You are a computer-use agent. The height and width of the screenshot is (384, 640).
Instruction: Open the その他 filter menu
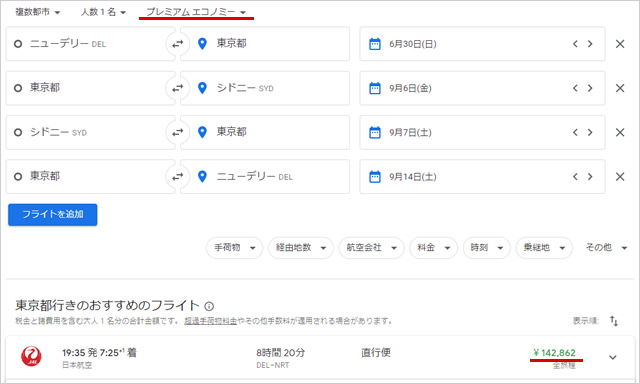(x=606, y=248)
